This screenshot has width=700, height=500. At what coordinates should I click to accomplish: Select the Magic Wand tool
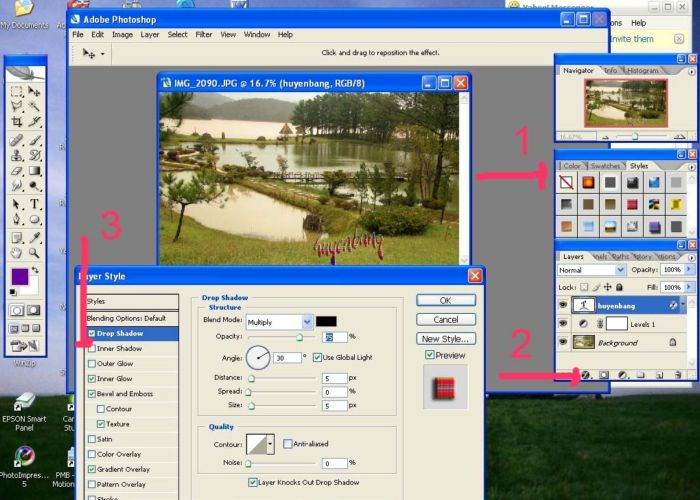click(34, 106)
